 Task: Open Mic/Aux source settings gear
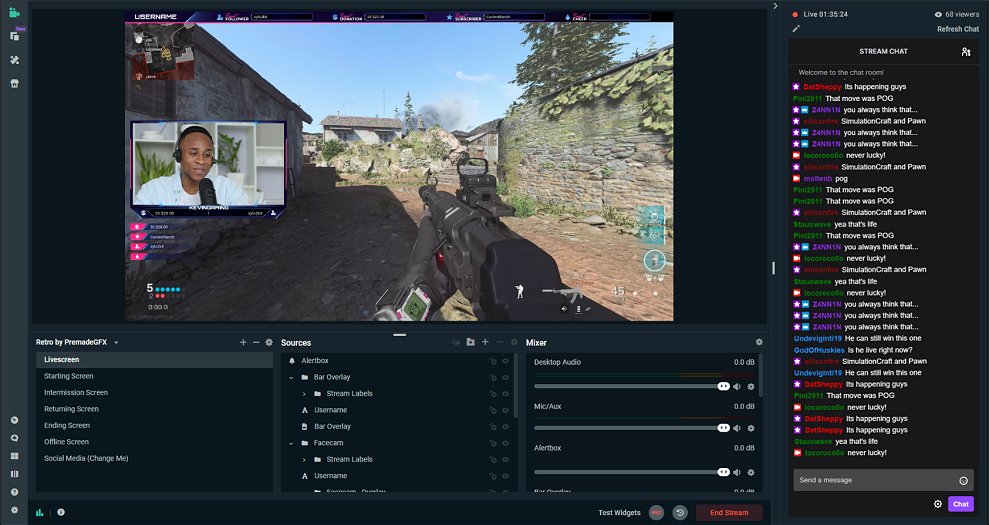point(751,428)
